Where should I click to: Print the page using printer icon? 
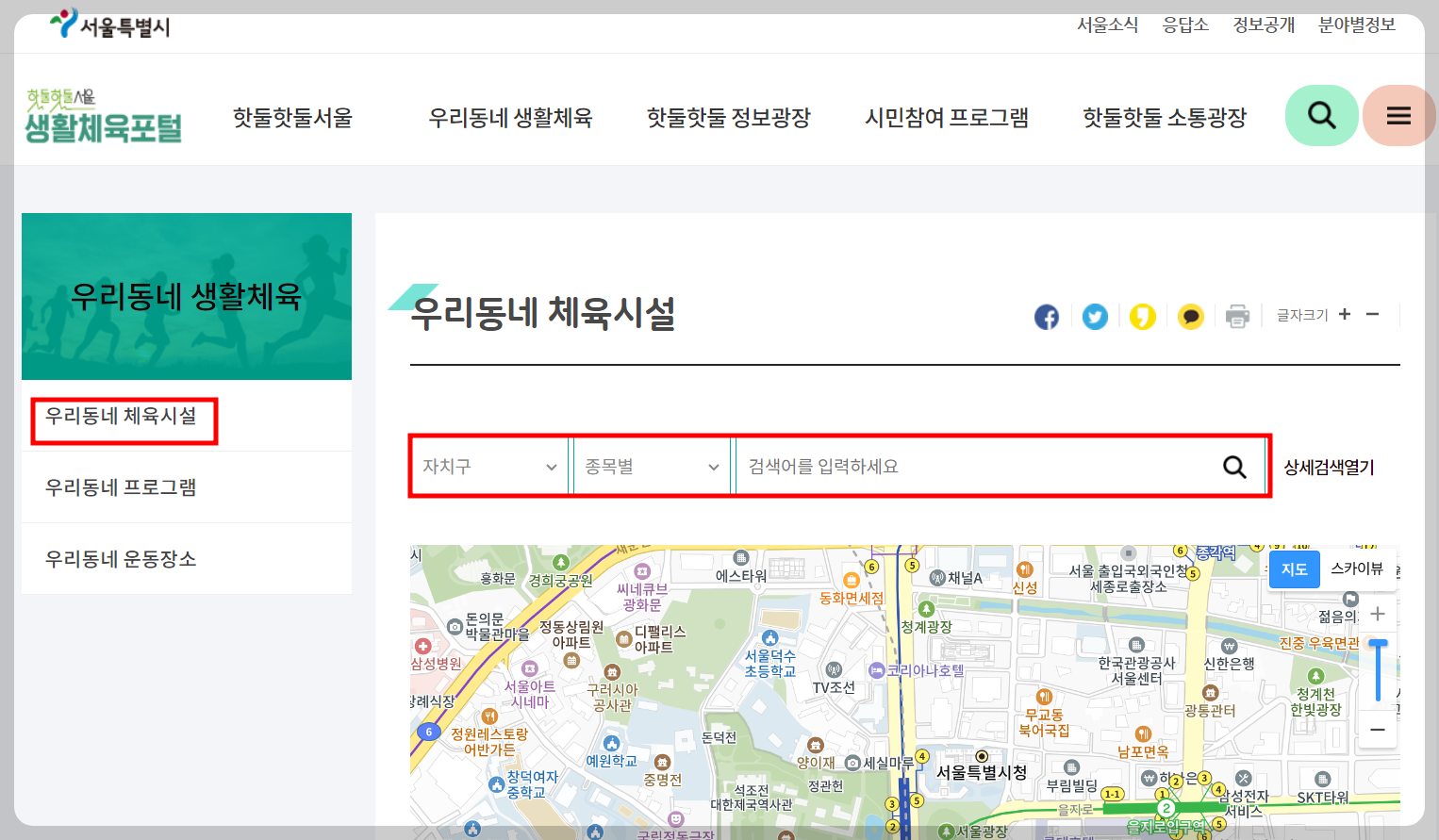click(x=1237, y=316)
